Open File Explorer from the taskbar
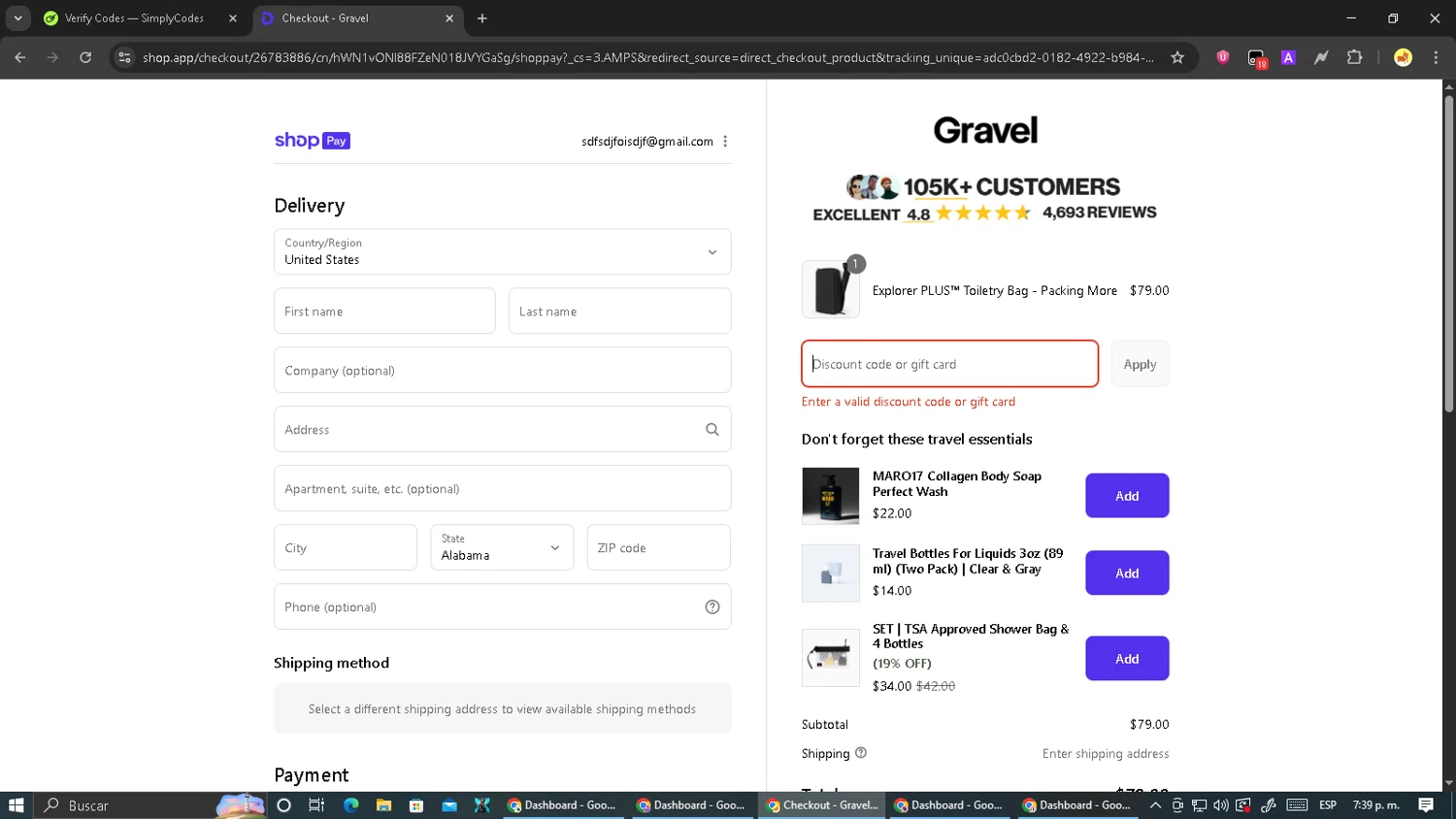 coord(383,805)
